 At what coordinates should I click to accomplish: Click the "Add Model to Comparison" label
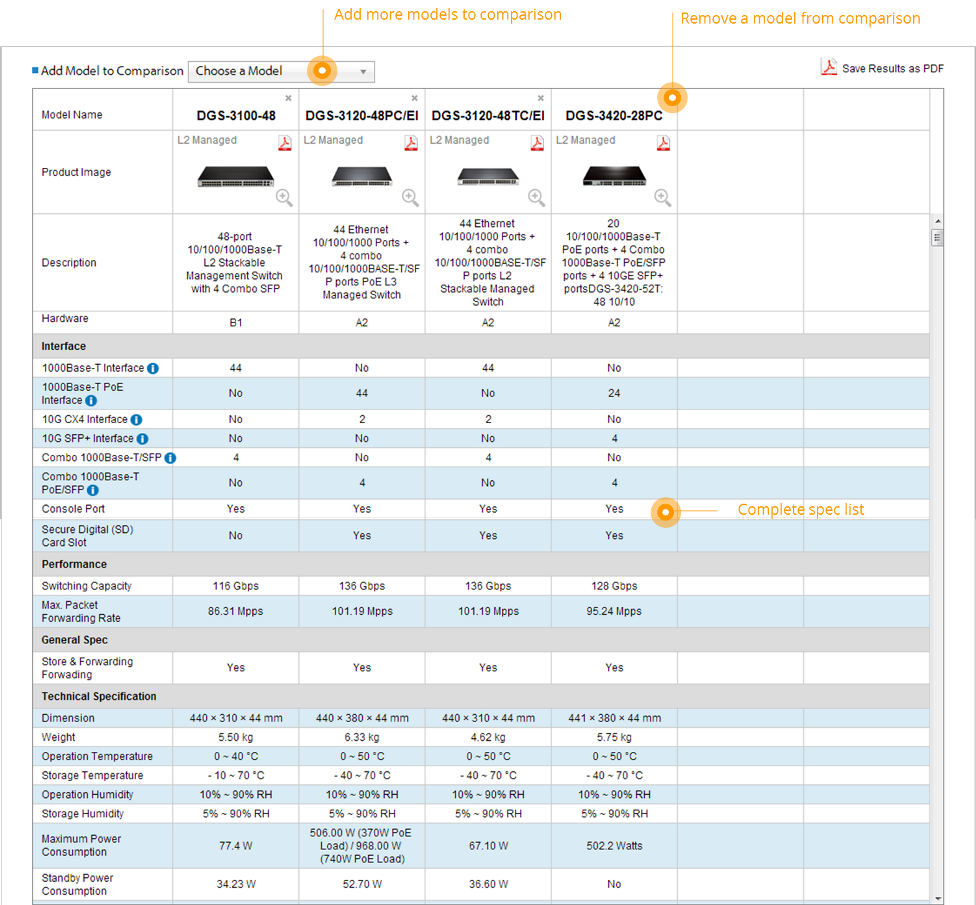[x=112, y=71]
